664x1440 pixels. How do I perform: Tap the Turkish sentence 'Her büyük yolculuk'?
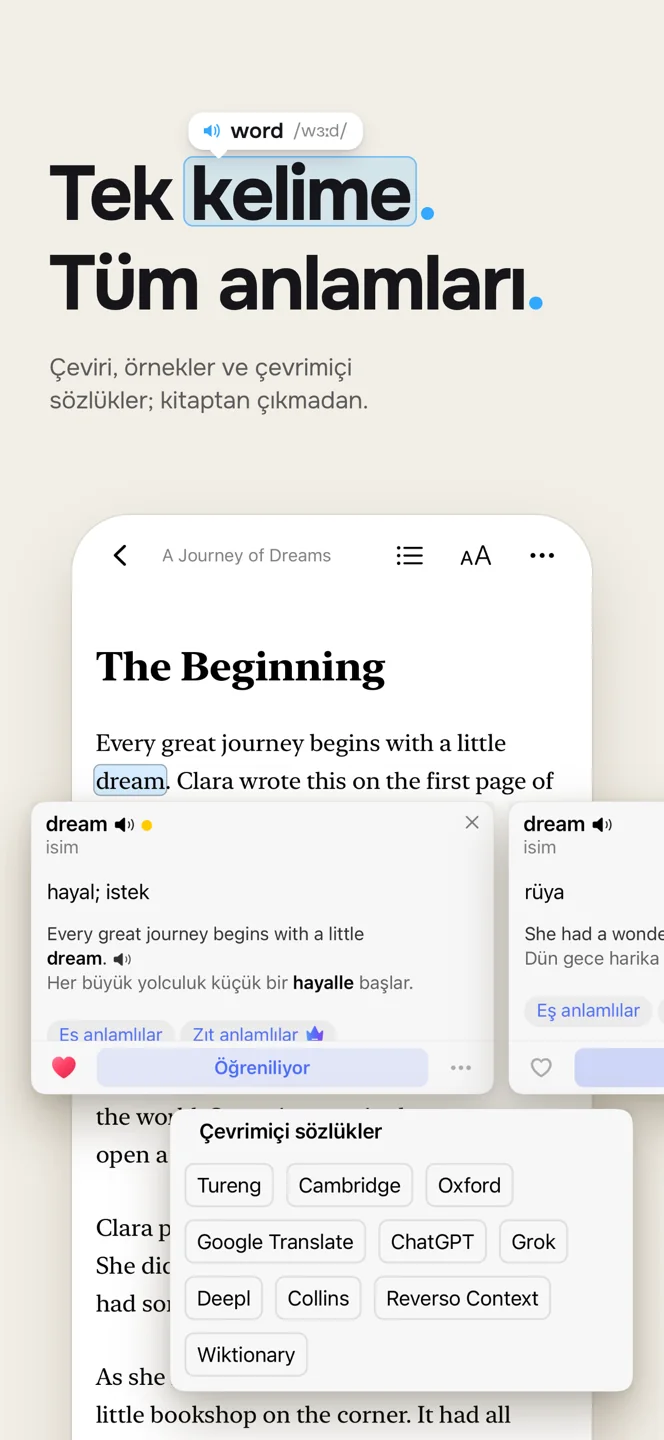pyautogui.click(x=230, y=983)
